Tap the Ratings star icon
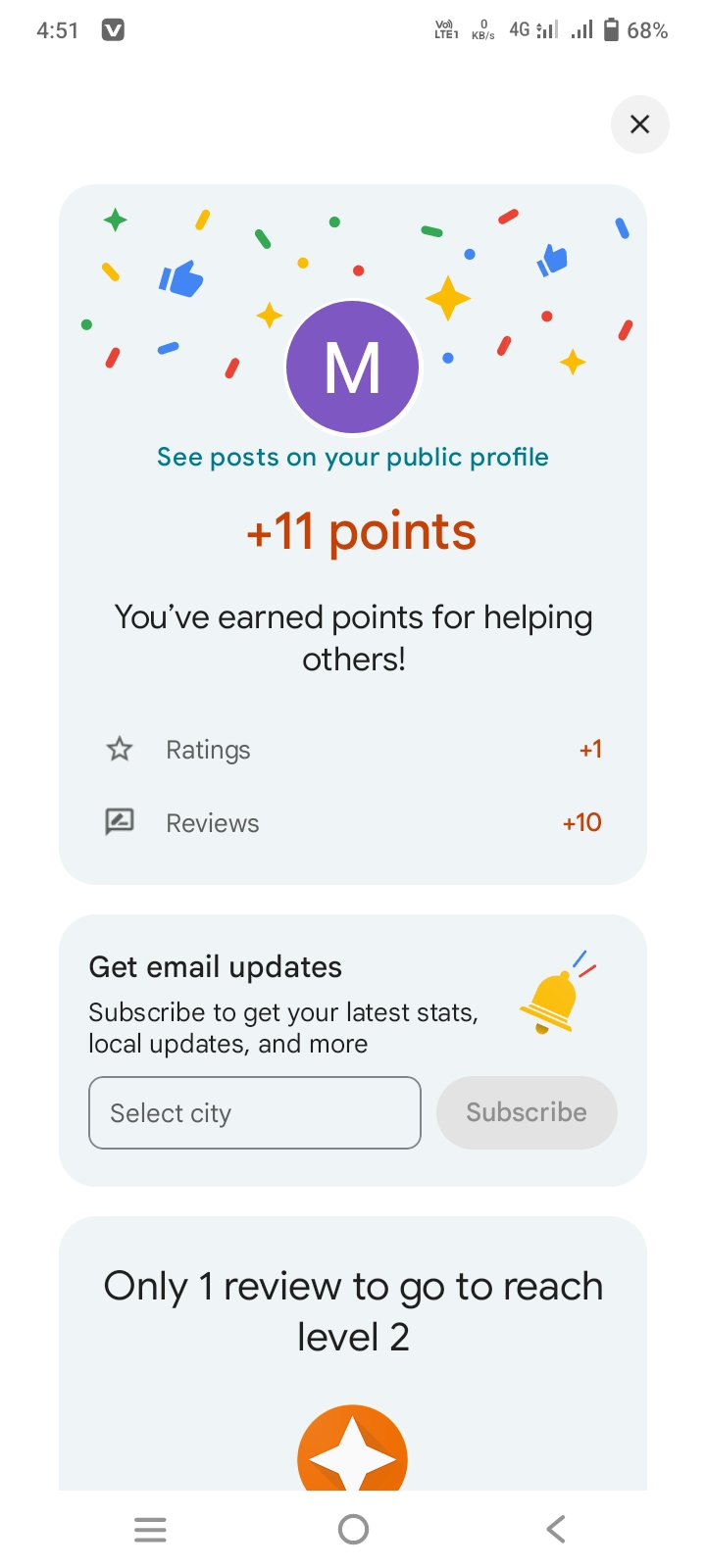This screenshot has width=706, height=1568. tap(120, 750)
